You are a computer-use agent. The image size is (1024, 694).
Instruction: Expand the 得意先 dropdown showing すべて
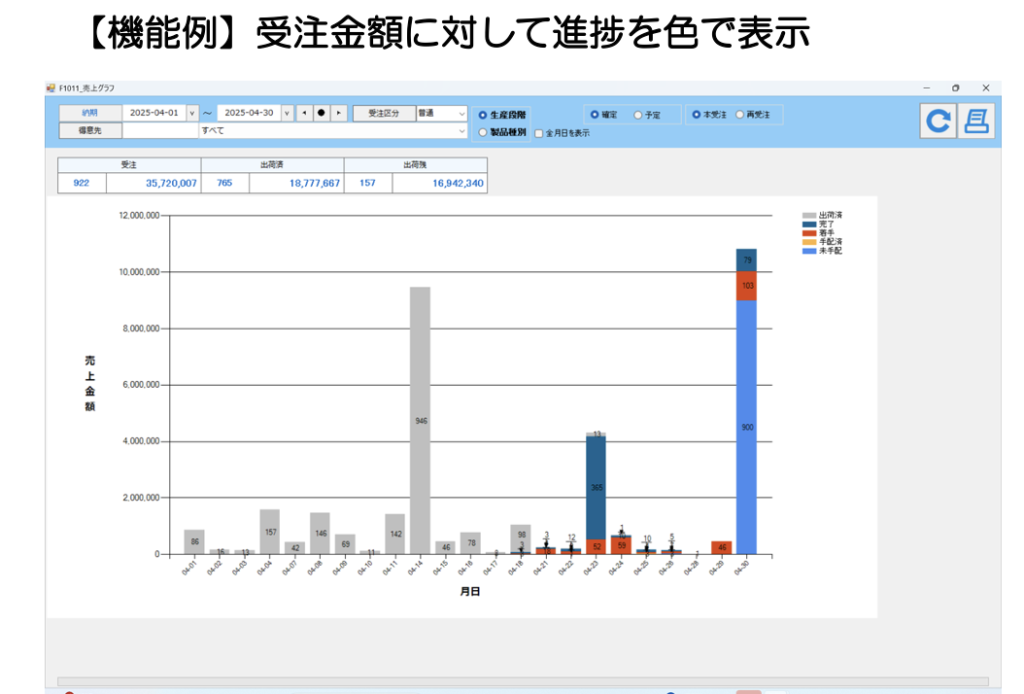point(462,131)
